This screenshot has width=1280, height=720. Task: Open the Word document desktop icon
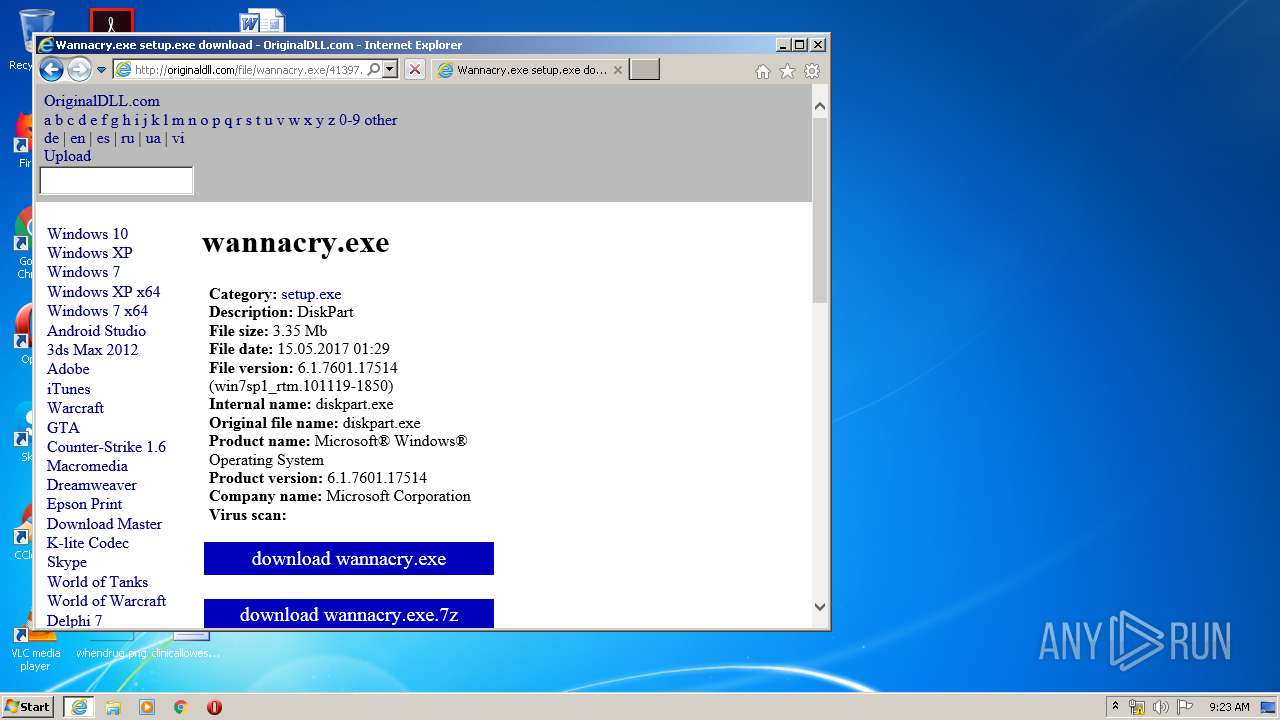point(262,21)
